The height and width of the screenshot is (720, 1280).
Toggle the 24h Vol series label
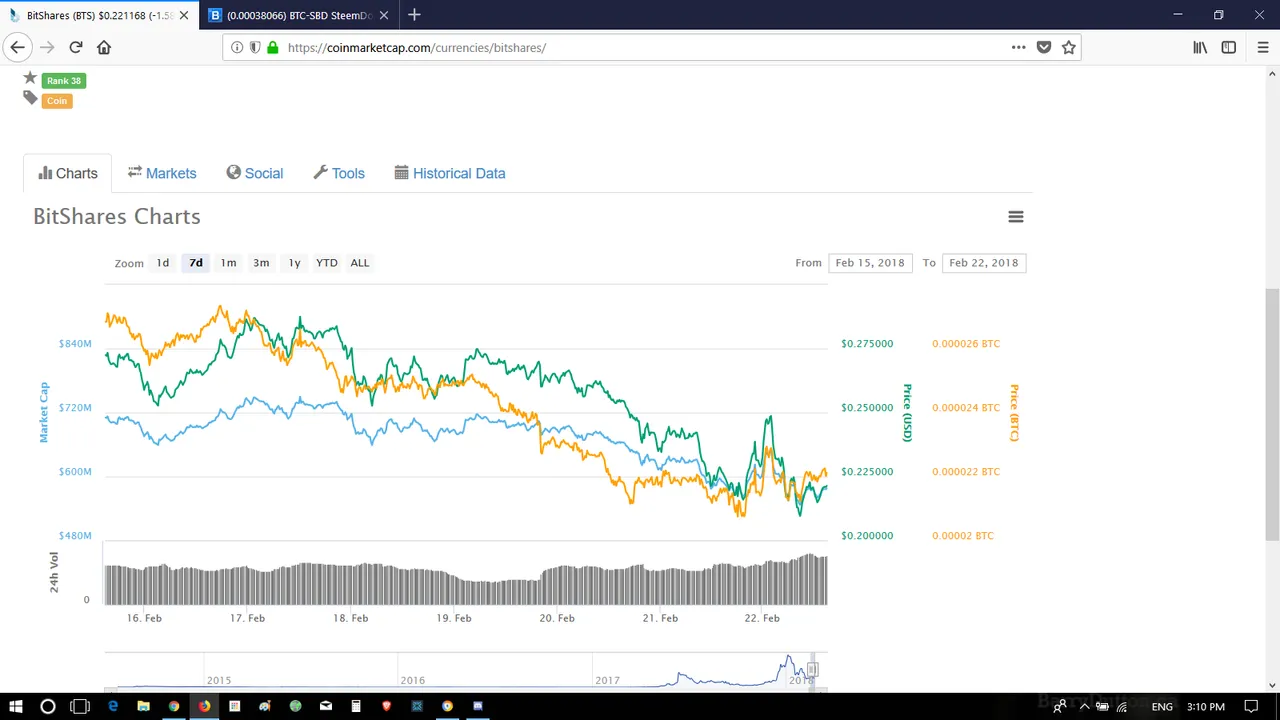click(x=54, y=572)
